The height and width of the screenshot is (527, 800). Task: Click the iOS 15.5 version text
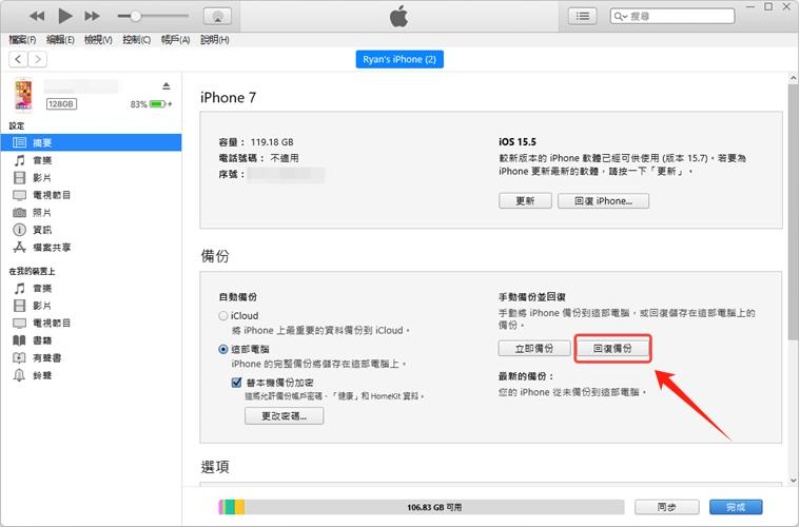click(x=517, y=141)
